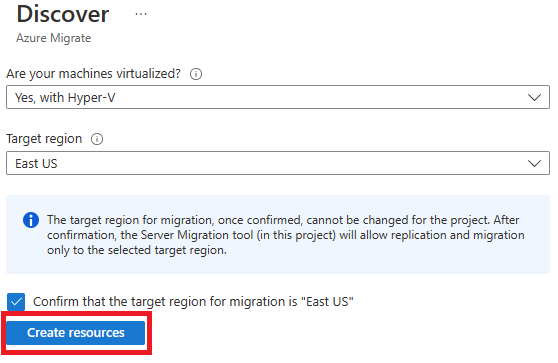Viewport: 558px width, 363px height.
Task: Click the blue info icon in banner
Action: coord(31,220)
